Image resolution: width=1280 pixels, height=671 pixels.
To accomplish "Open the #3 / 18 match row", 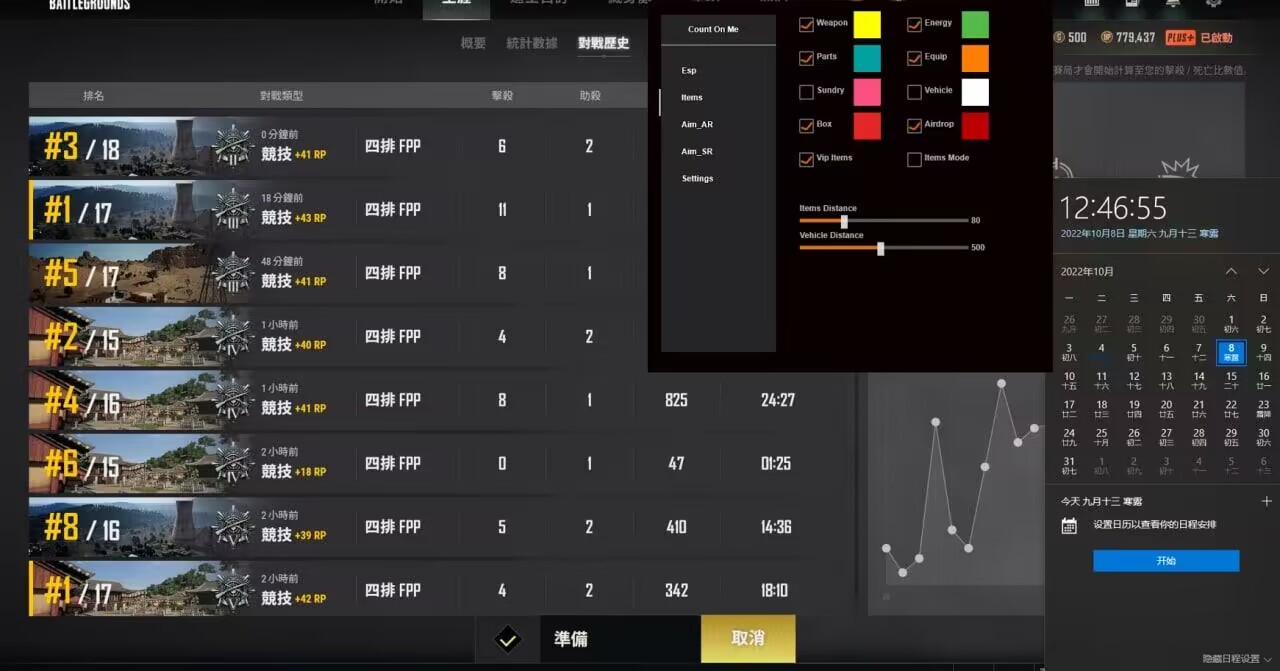I will 336,146.
